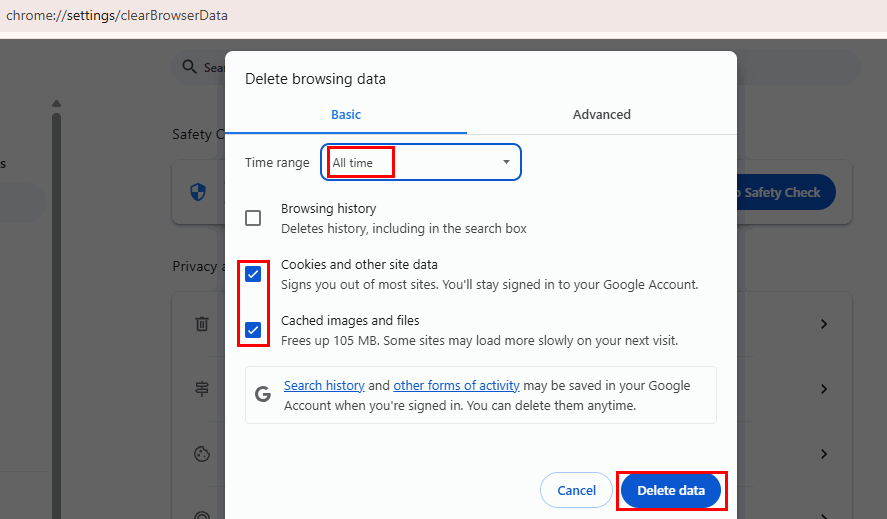Click the scrollbar up arrow on the left
The width and height of the screenshot is (887, 519).
[x=56, y=104]
